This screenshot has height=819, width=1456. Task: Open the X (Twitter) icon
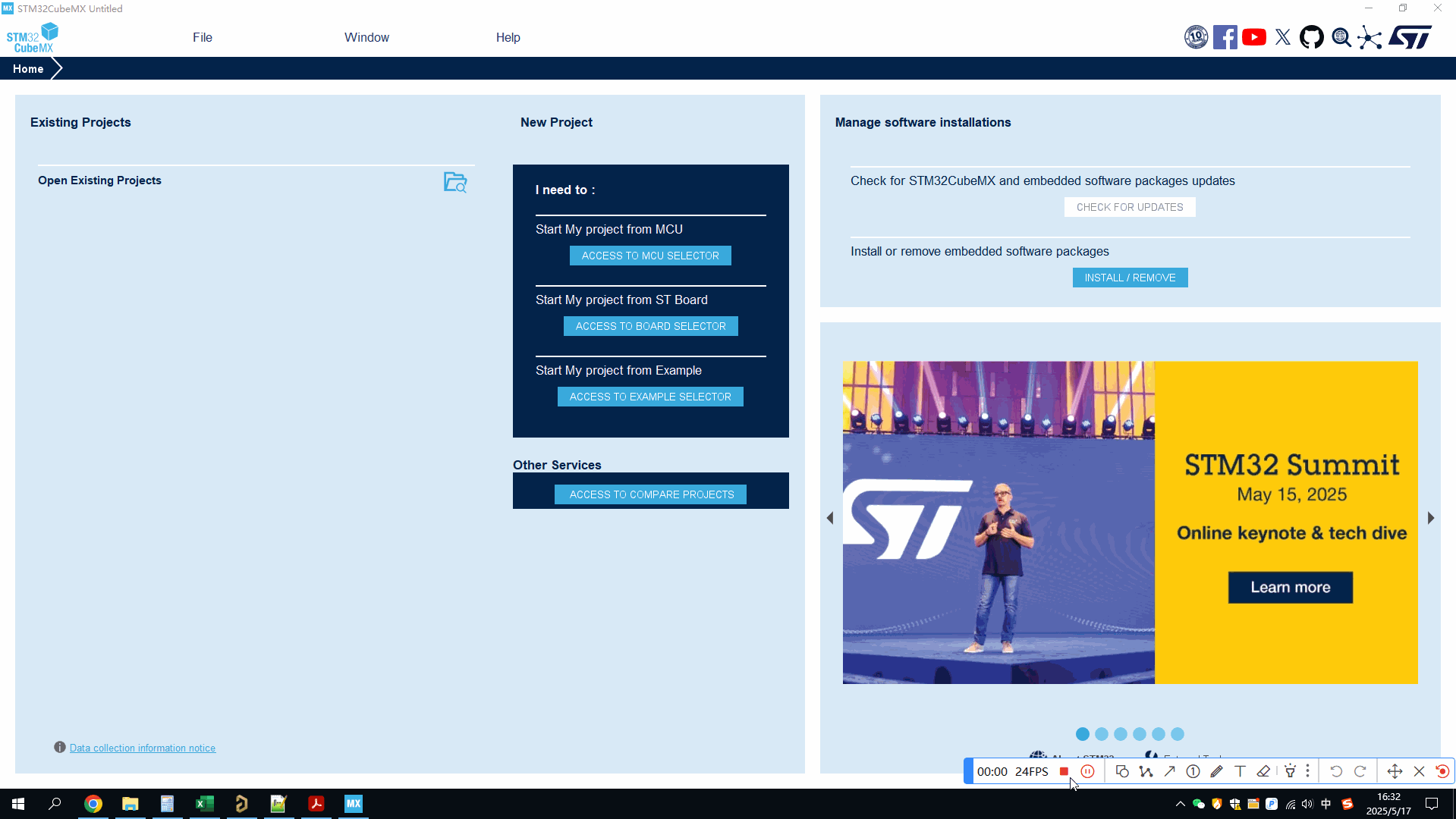1283,37
